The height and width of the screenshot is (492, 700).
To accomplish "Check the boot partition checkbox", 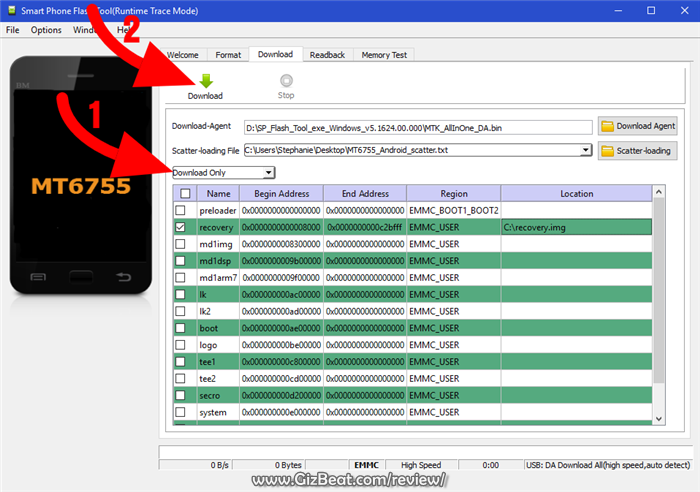I will point(180,328).
